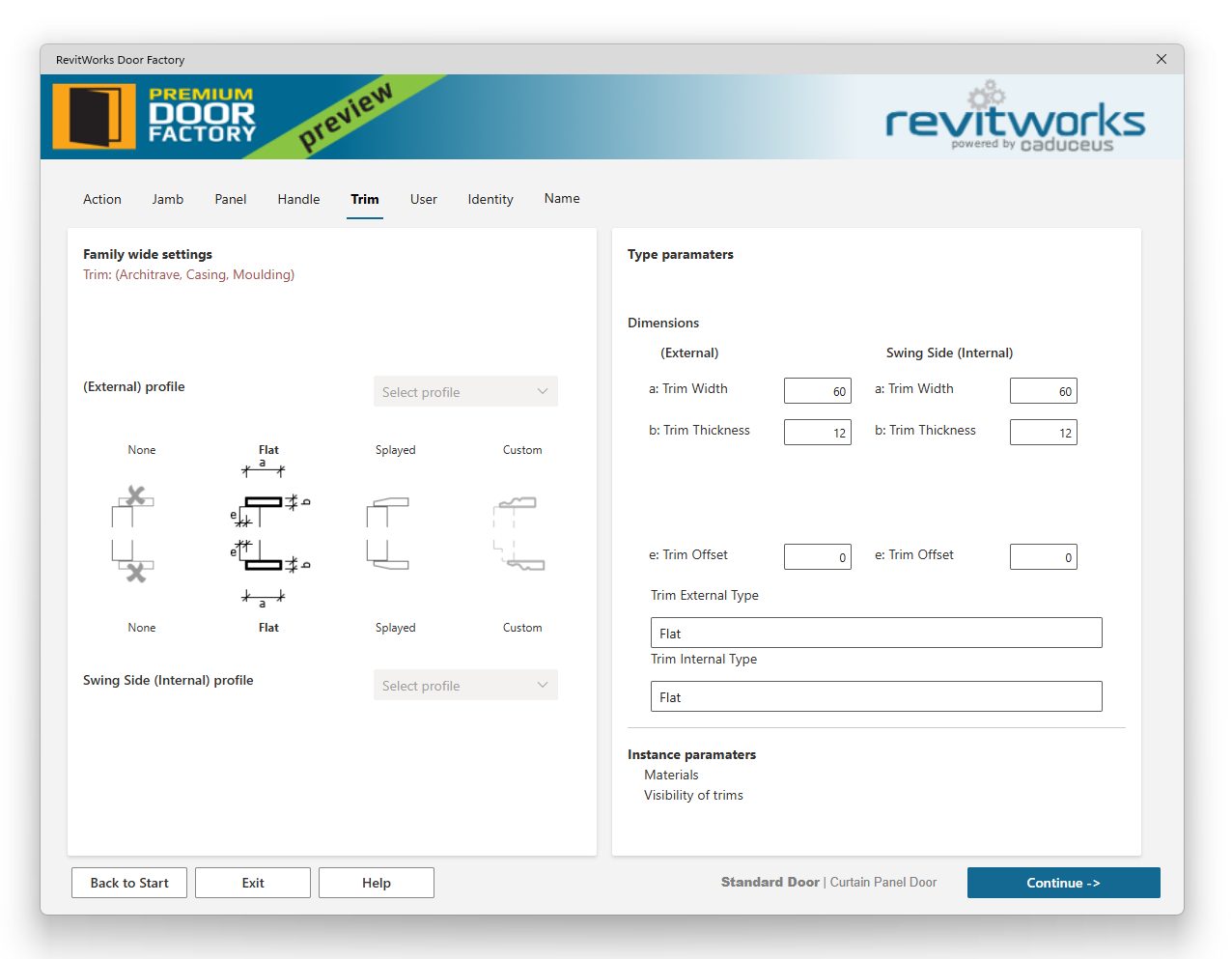Click the Premium Door Factory logo
This screenshot has height=959, width=1232.
[154, 116]
